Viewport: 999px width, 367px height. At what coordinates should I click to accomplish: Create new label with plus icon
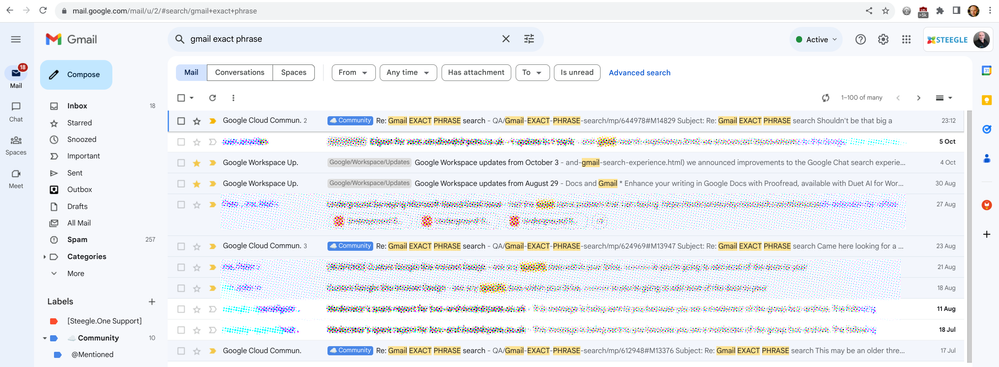(x=152, y=301)
